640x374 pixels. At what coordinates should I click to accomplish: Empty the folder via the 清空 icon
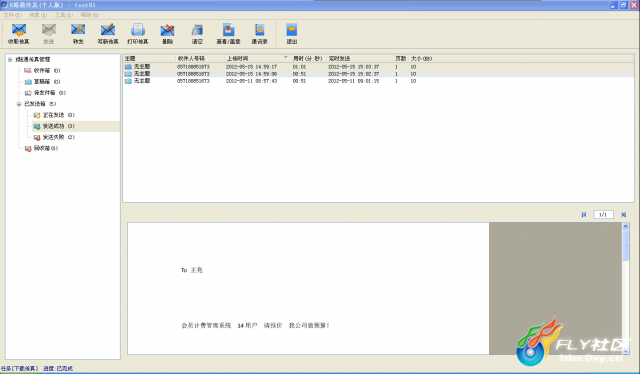tap(197, 34)
